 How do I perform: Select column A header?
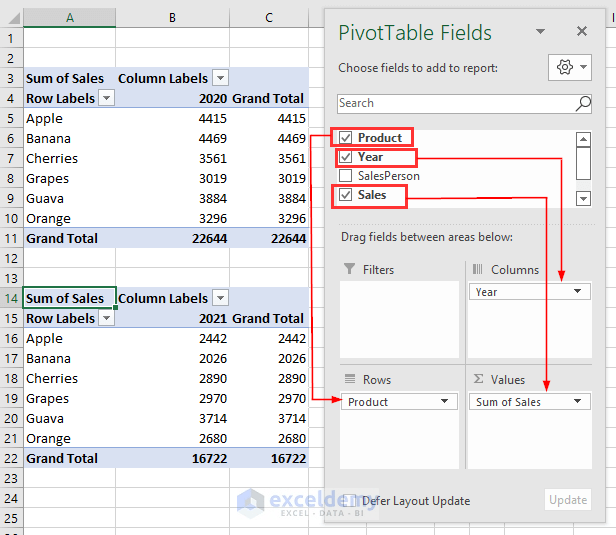[x=70, y=18]
